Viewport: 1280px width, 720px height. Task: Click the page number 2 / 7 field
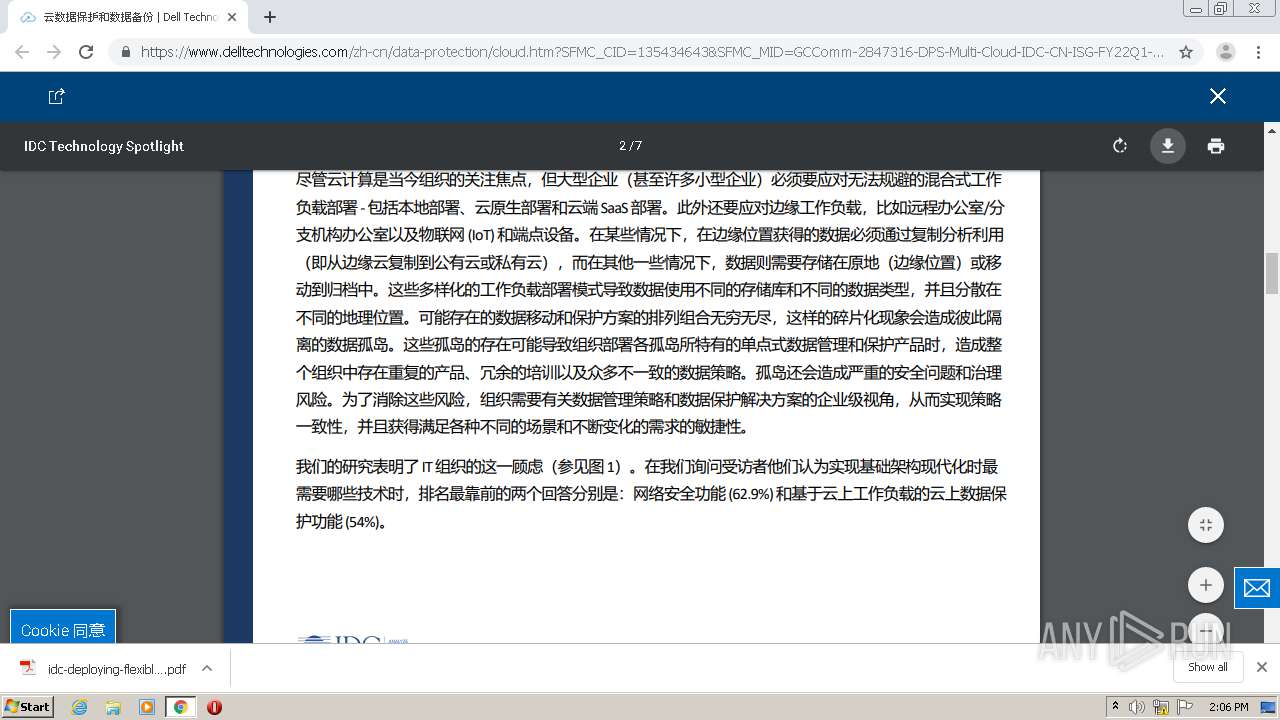pos(631,146)
